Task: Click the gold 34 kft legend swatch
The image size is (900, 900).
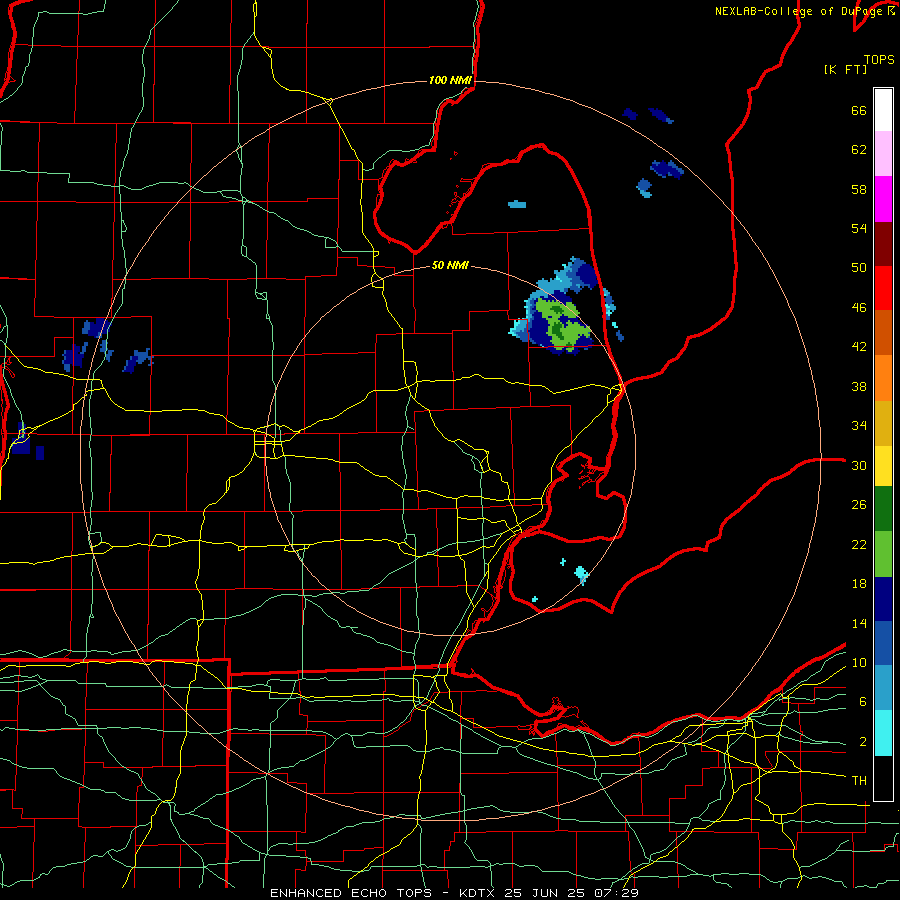Action: [x=883, y=423]
